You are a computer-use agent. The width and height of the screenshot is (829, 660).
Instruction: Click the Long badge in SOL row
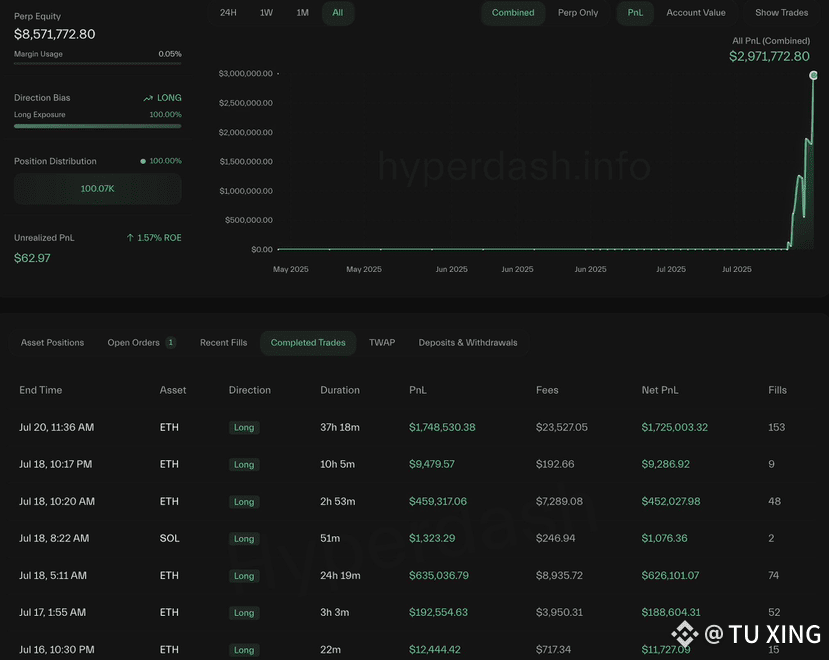(x=244, y=538)
